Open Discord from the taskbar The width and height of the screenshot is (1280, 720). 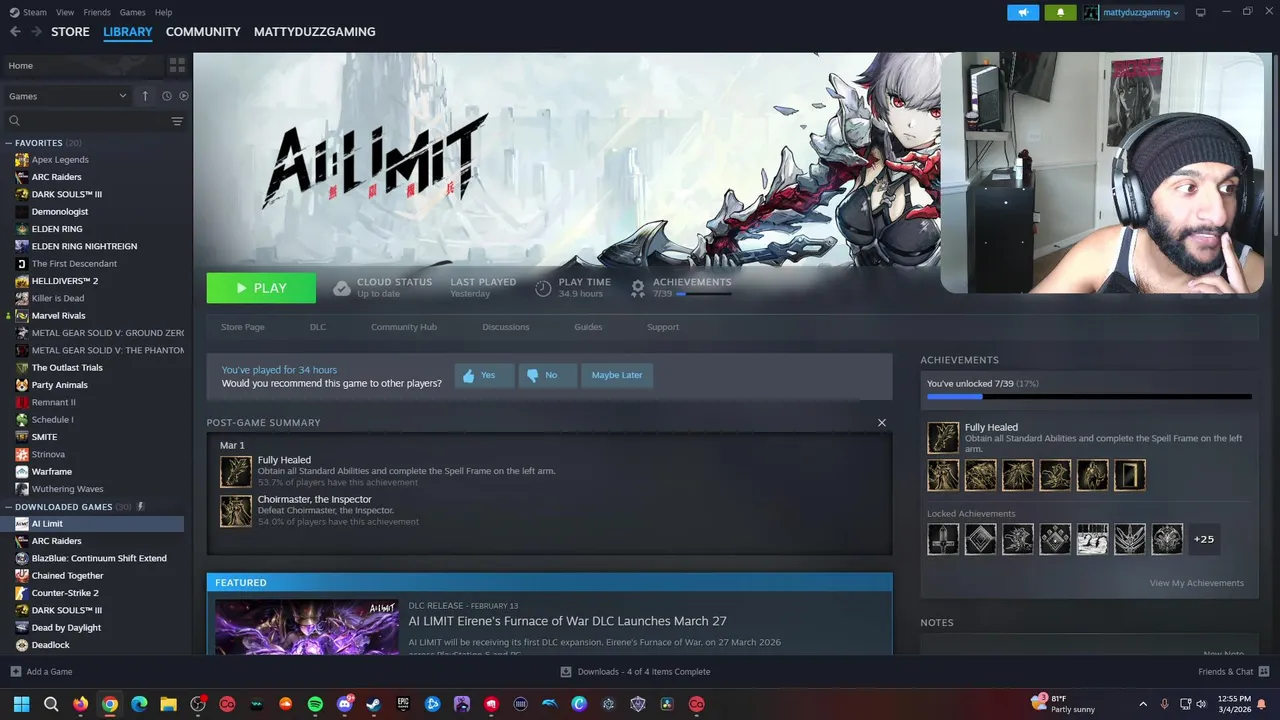tap(345, 704)
